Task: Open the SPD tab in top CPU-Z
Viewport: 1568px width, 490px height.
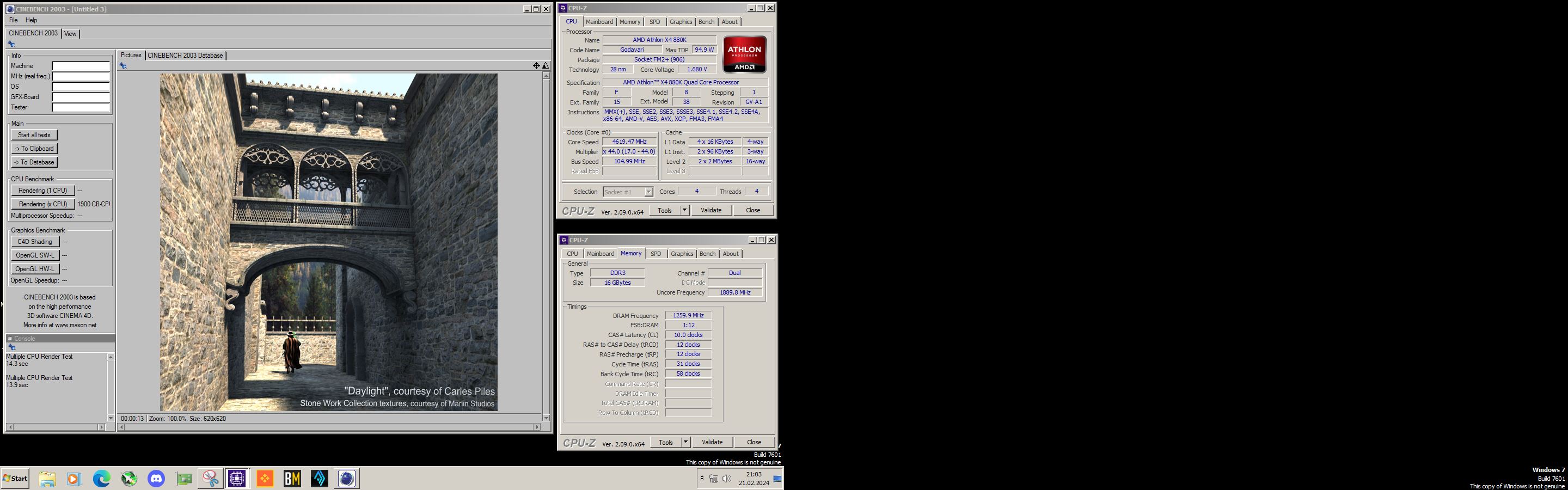Action: pyautogui.click(x=654, y=22)
